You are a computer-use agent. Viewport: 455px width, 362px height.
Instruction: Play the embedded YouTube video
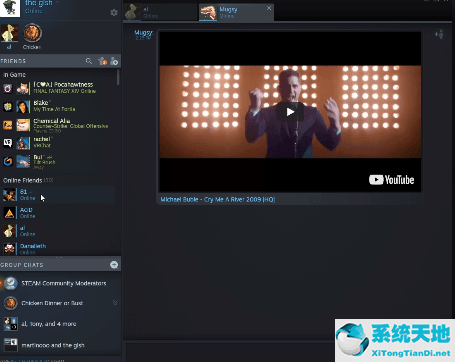[x=290, y=112]
